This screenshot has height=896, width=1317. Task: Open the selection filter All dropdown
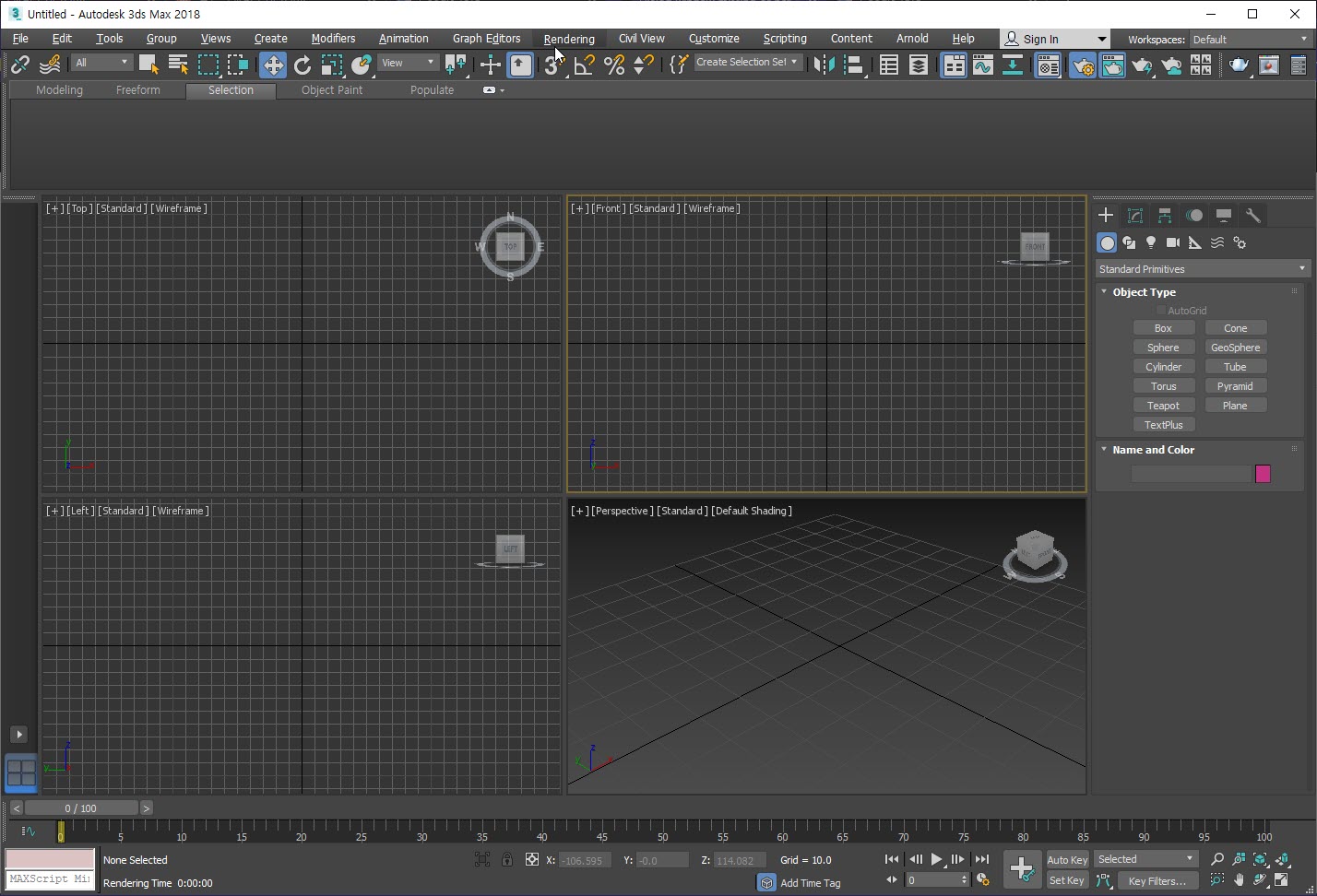(x=102, y=63)
